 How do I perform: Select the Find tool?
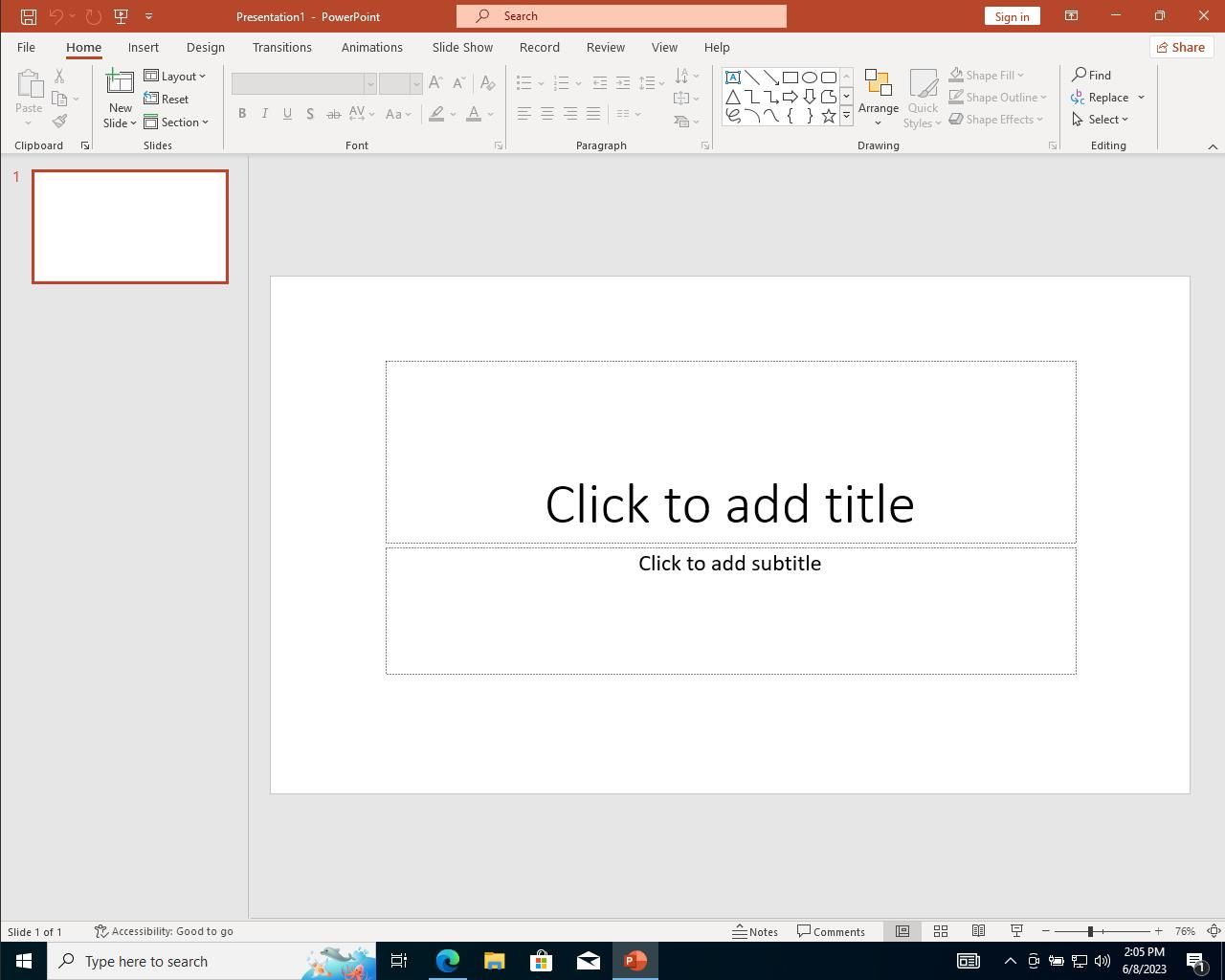(x=1091, y=75)
